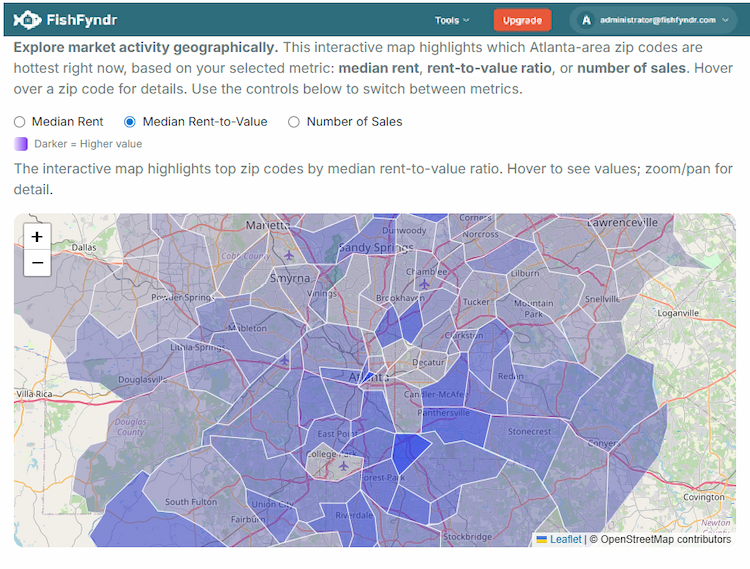This screenshot has width=750, height=569.
Task: Click the Tools menu chevron arrow
Action: coord(466,20)
